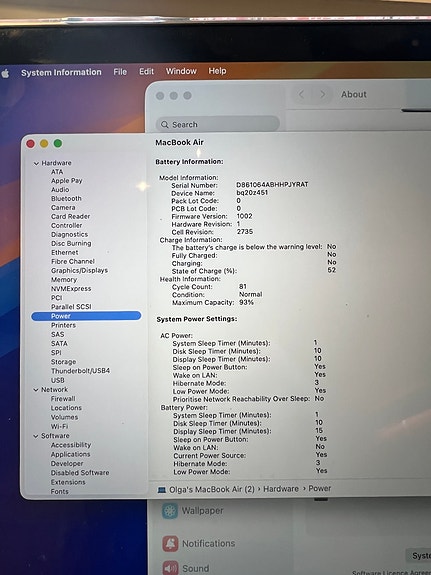Select USB in the sidebar

58,380
